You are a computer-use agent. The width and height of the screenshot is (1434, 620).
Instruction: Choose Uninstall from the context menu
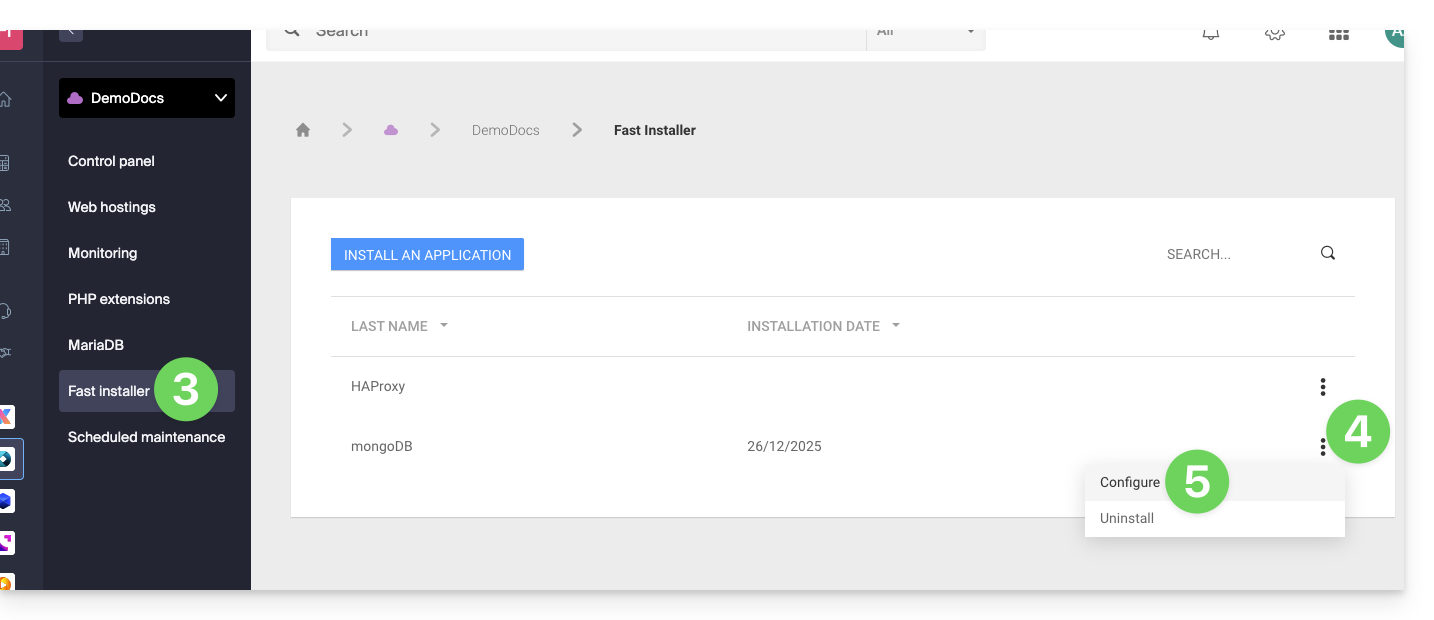[1127, 518]
